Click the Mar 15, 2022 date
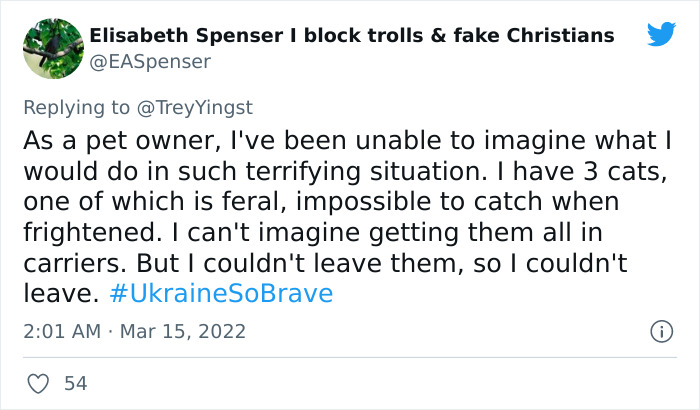Viewport: 700px width, 410px height. [184, 331]
